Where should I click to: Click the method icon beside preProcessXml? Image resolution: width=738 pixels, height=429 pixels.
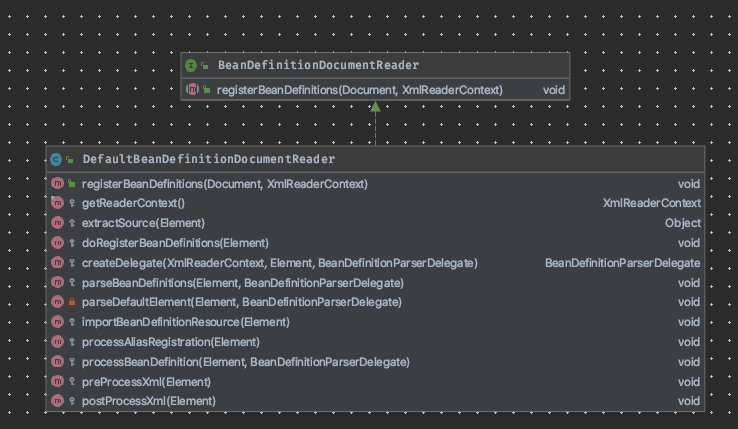(57, 381)
